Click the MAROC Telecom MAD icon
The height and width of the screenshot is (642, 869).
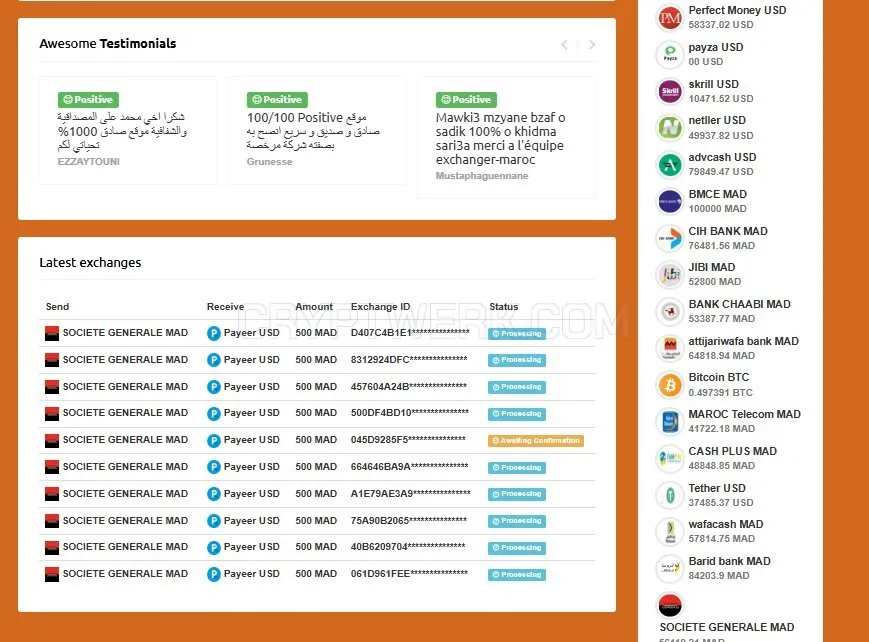[x=670, y=421]
